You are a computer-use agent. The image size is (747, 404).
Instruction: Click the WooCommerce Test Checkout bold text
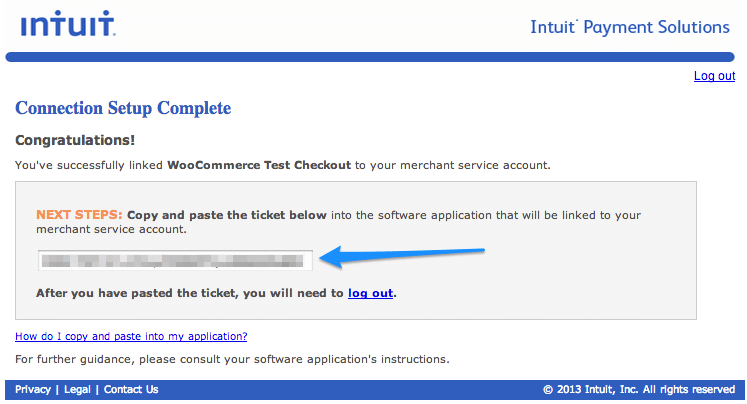point(259,165)
